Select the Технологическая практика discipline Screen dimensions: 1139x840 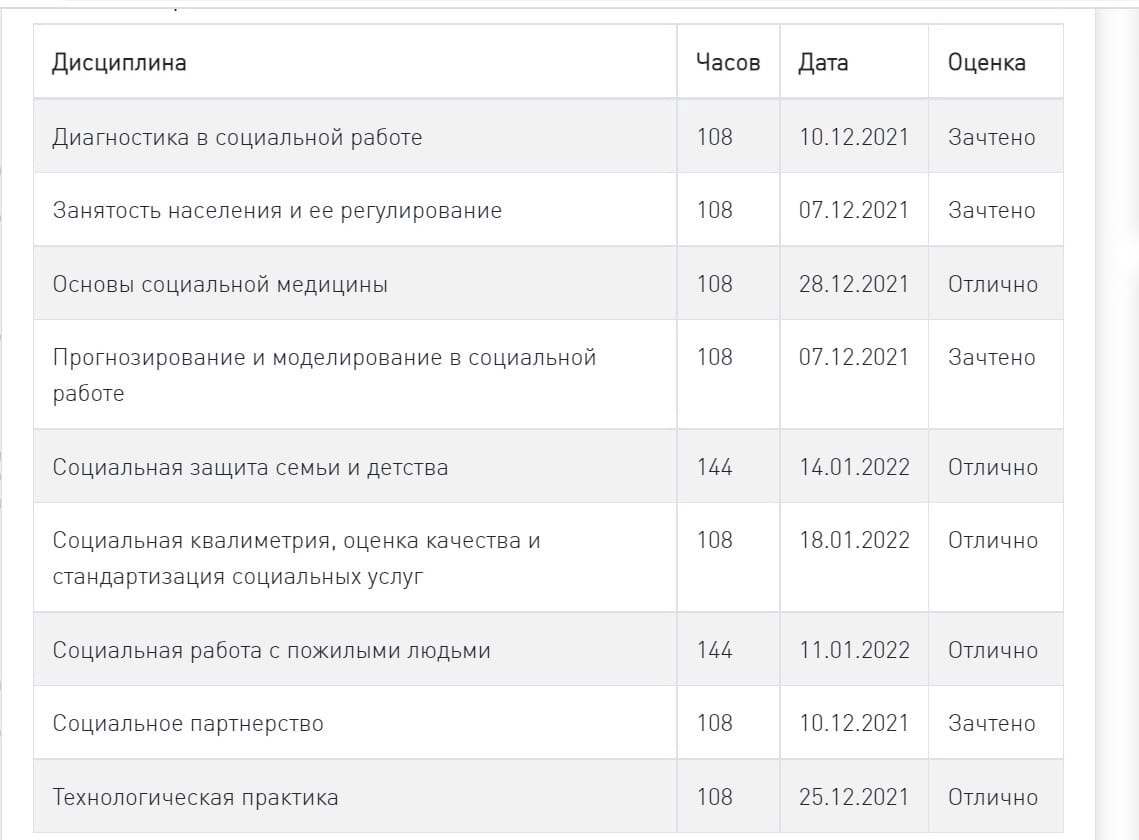pyautogui.click(x=195, y=797)
